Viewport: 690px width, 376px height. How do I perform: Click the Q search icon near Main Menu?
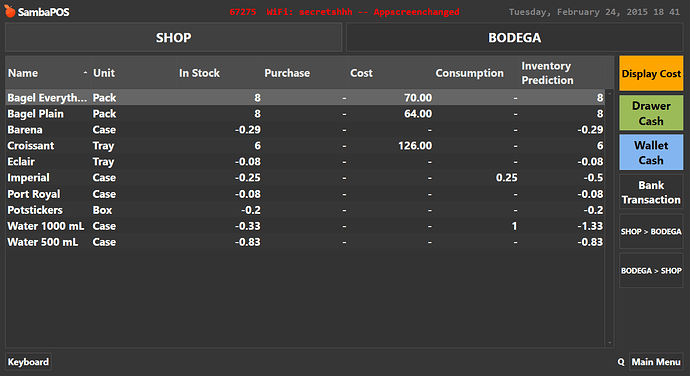621,362
